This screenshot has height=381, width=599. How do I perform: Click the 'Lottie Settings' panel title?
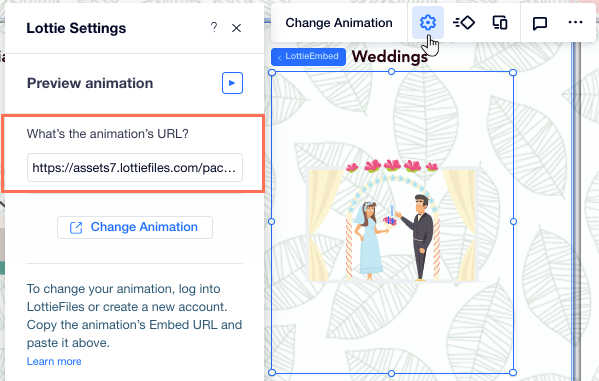(76, 28)
